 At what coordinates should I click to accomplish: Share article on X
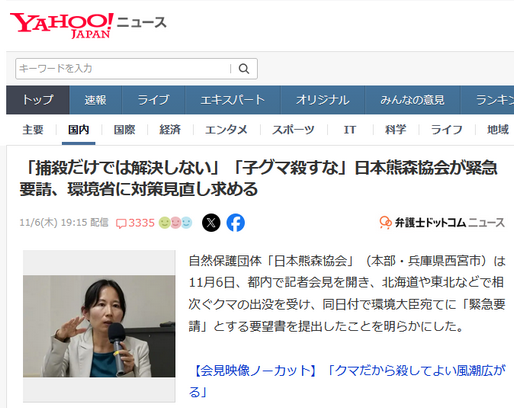pos(211,223)
